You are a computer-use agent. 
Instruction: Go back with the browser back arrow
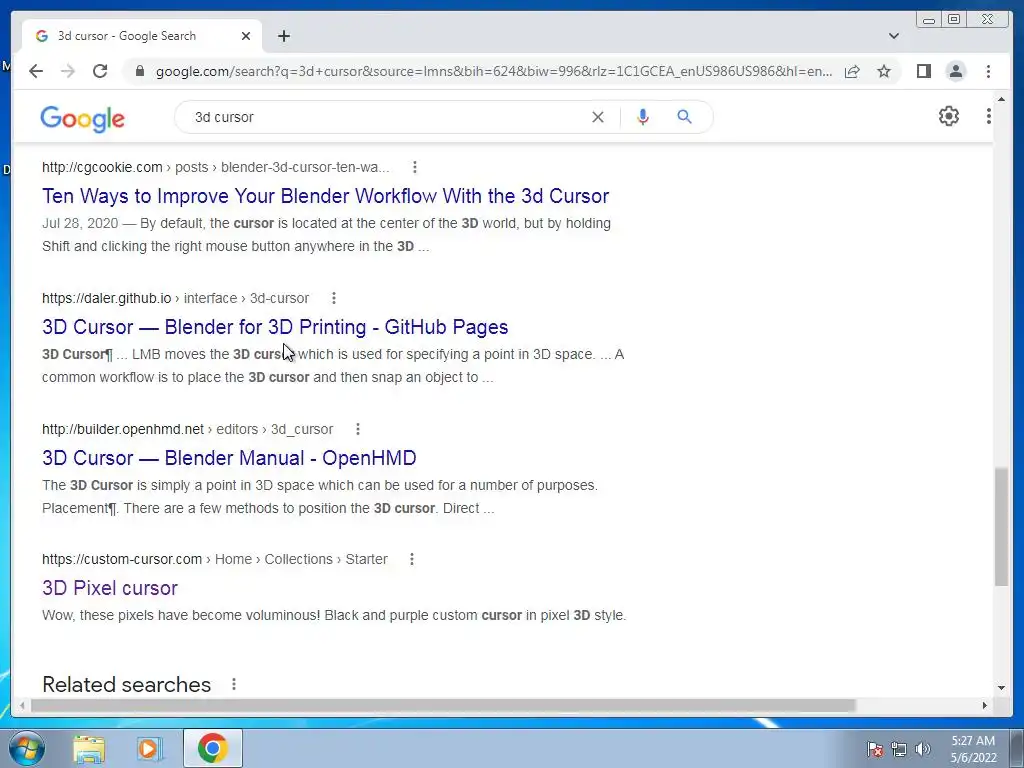click(36, 71)
